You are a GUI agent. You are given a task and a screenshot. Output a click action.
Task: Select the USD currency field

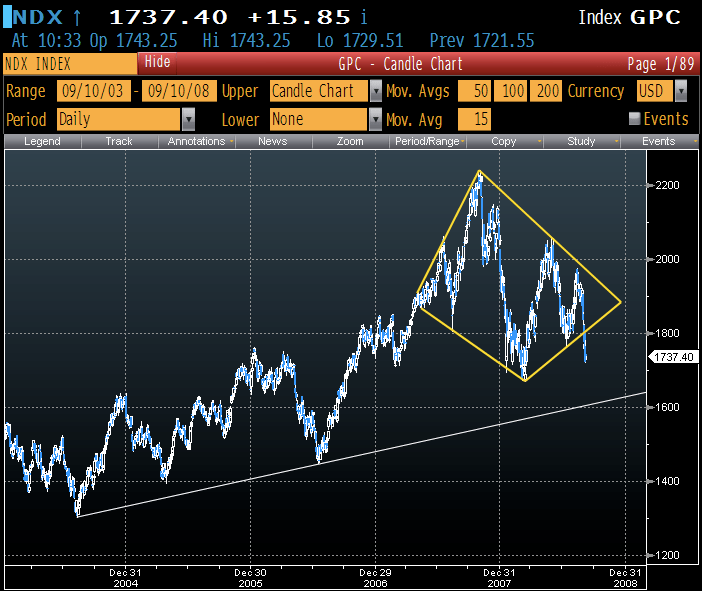coord(655,91)
